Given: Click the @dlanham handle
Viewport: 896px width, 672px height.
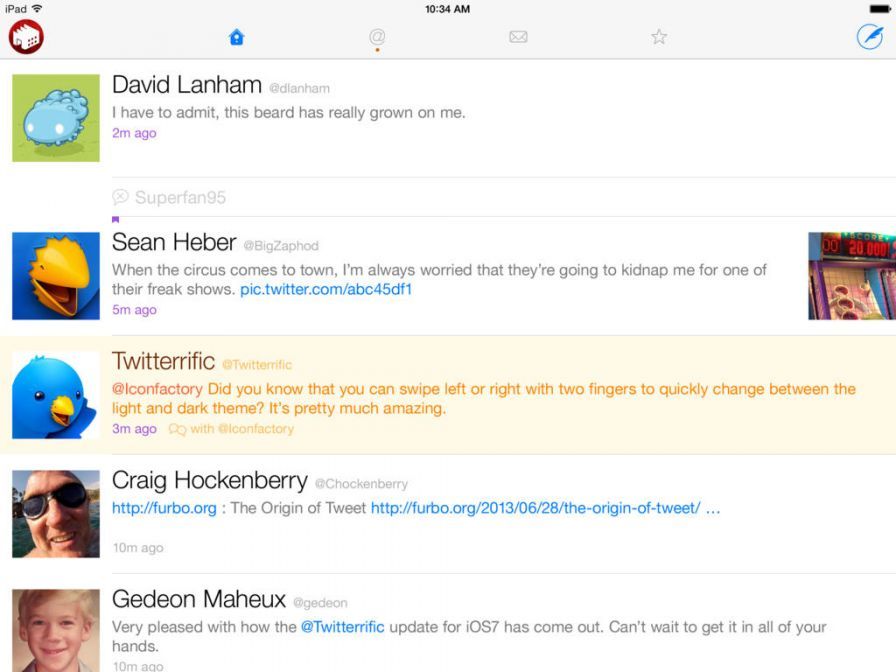Looking at the screenshot, I should click(x=300, y=88).
